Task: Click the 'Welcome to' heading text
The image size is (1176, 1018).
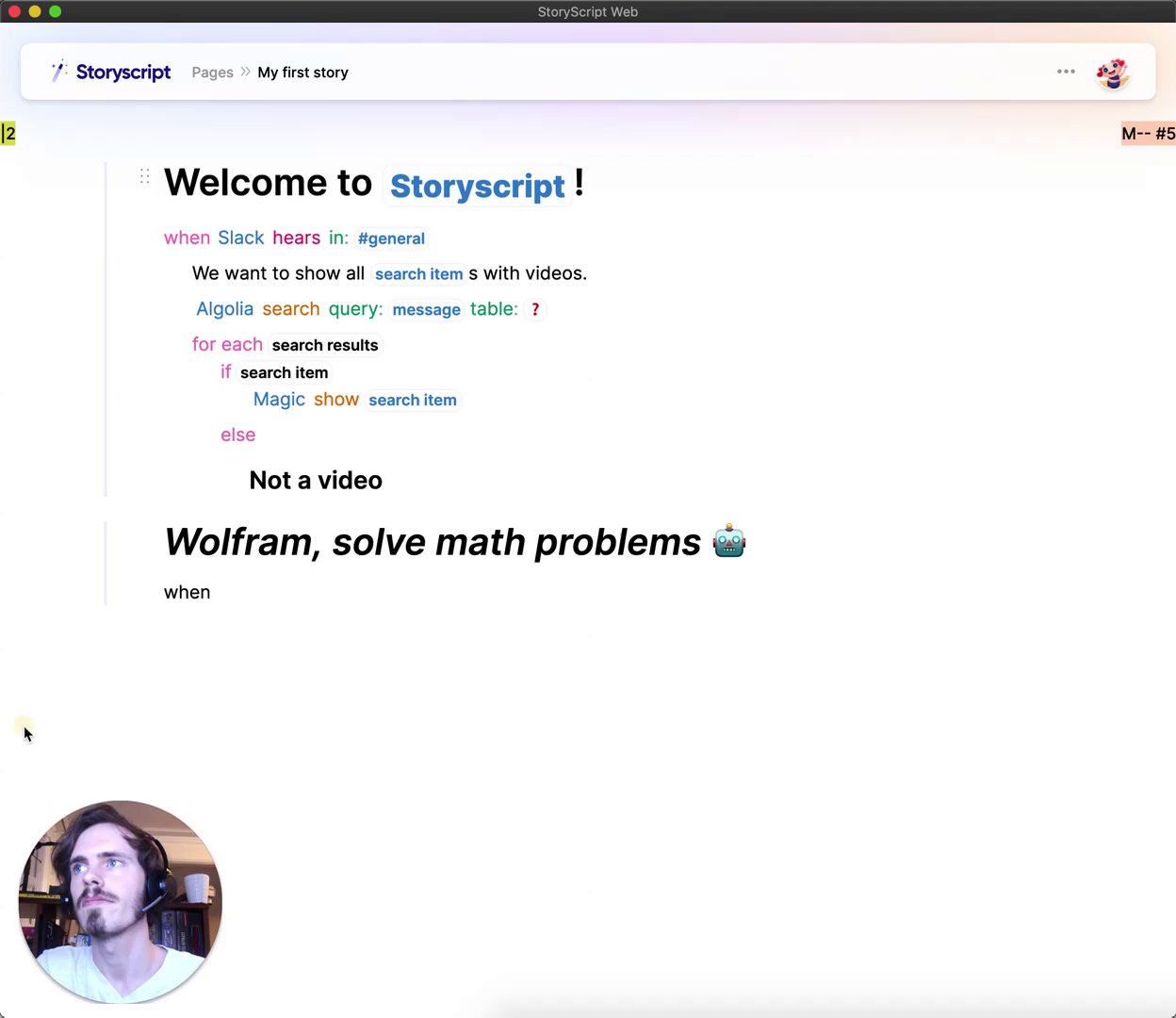Action: (269, 183)
